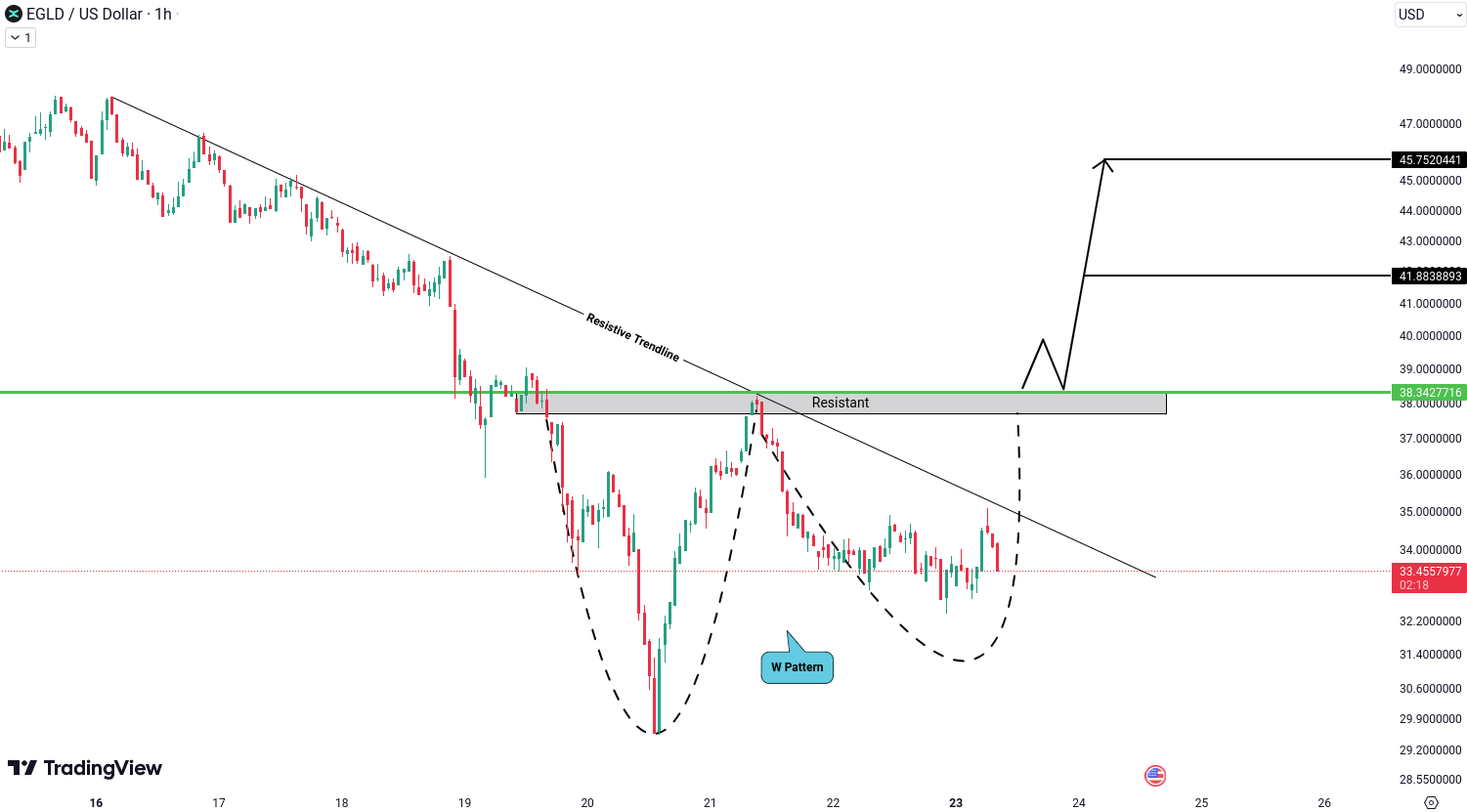Click the date label 23 on time axis

coord(956,803)
